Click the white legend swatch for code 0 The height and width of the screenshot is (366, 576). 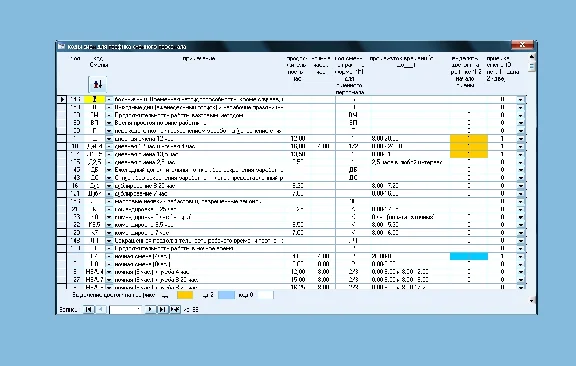coord(265,295)
